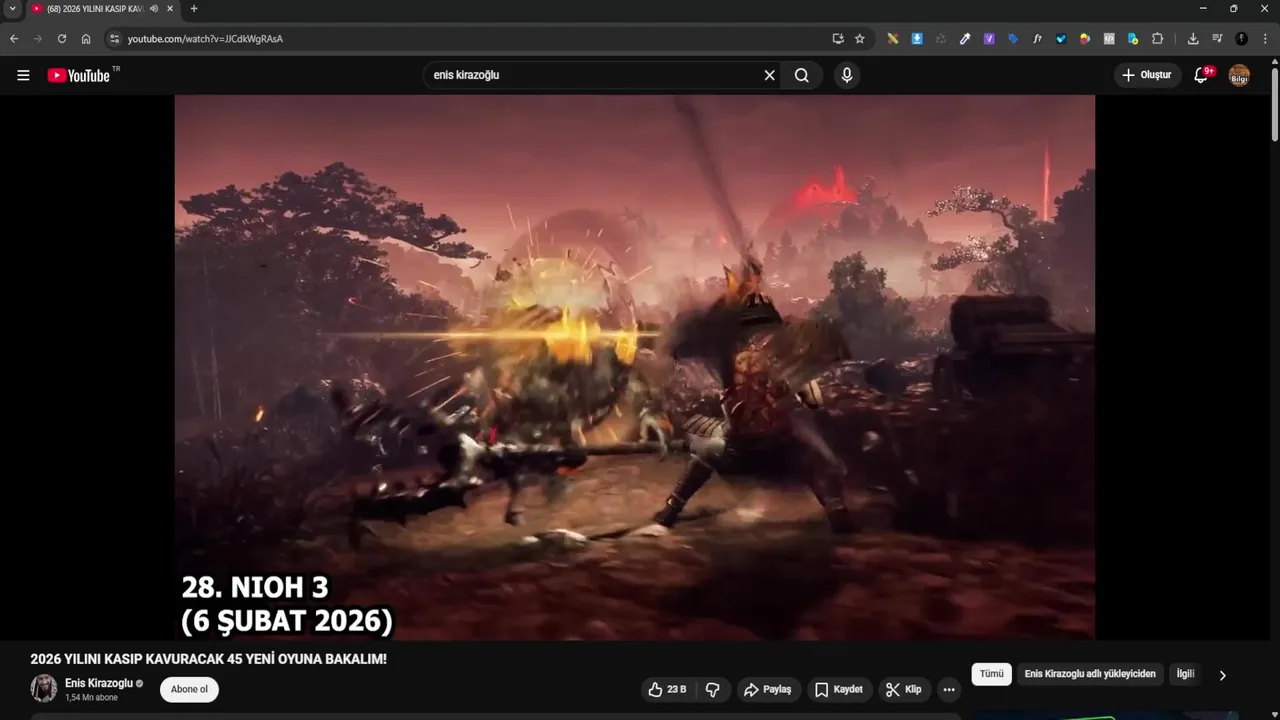
Task: Click the video player to pause playback
Action: 635,367
